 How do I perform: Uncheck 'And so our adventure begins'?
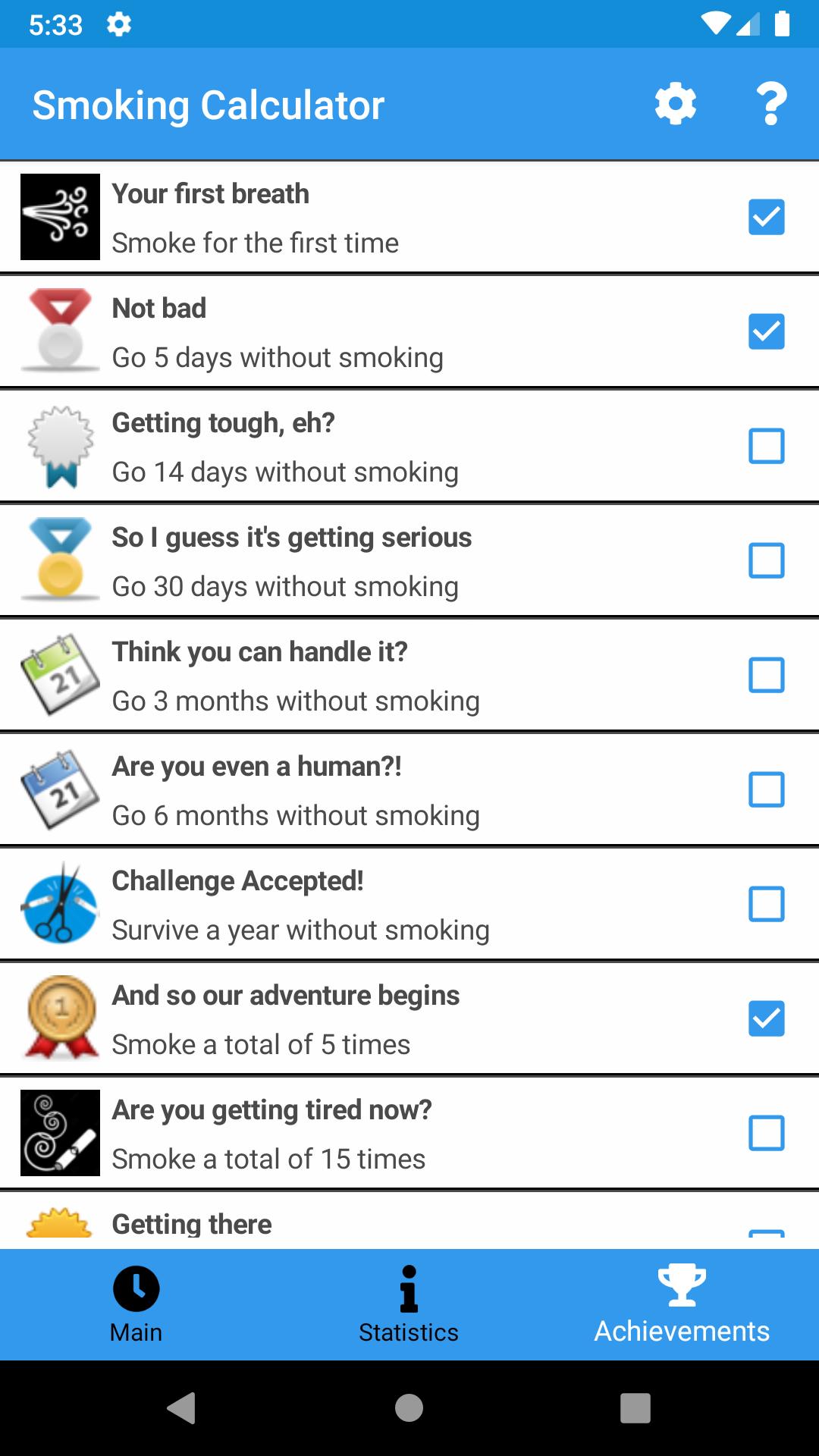(x=767, y=1018)
